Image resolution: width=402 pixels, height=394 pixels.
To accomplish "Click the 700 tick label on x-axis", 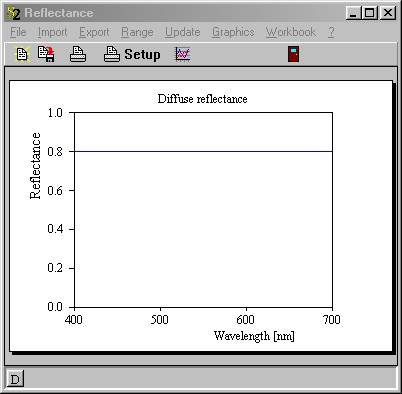I will (332, 320).
